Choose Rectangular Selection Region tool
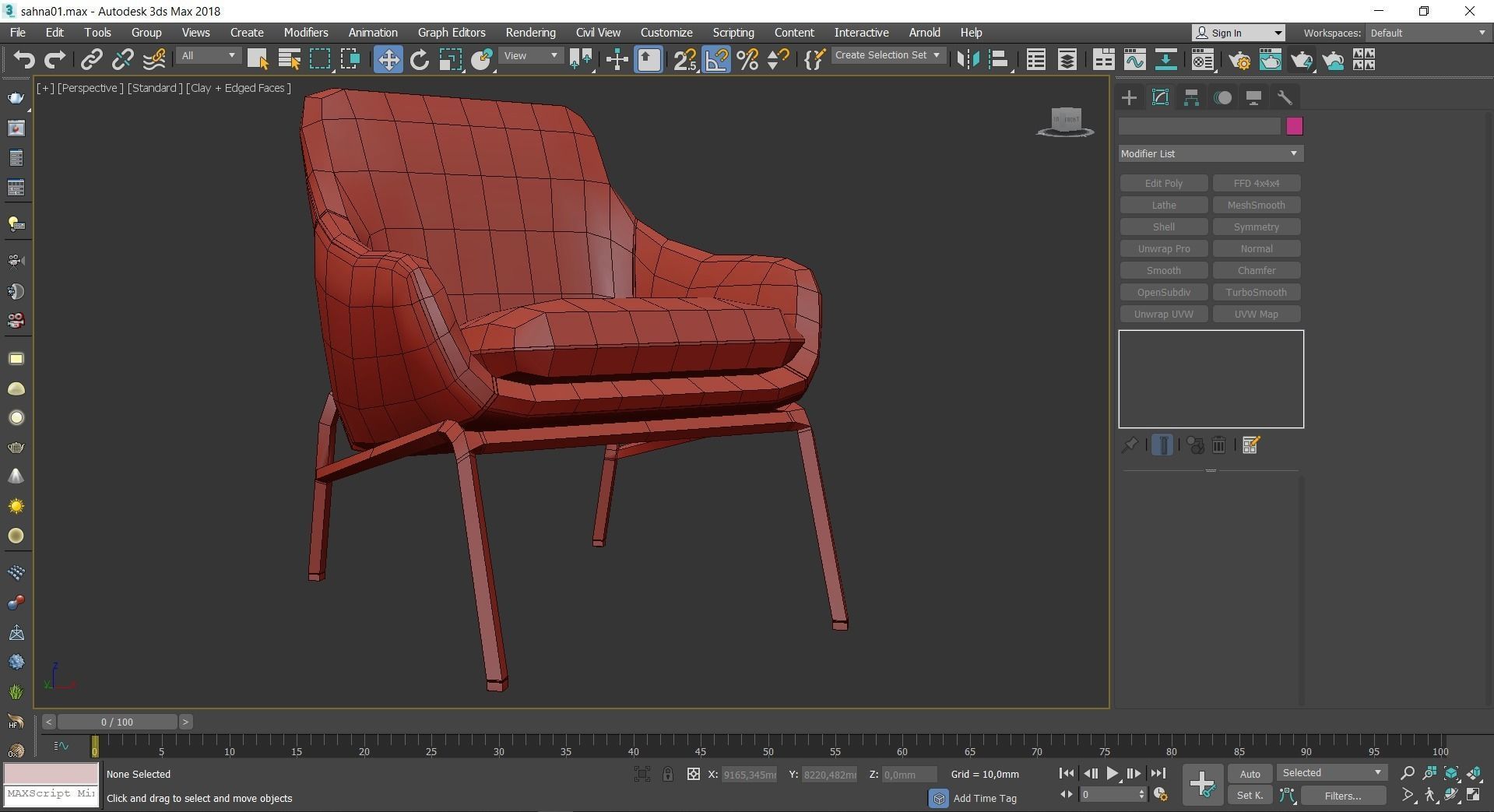The width and height of the screenshot is (1494, 812). click(x=320, y=60)
